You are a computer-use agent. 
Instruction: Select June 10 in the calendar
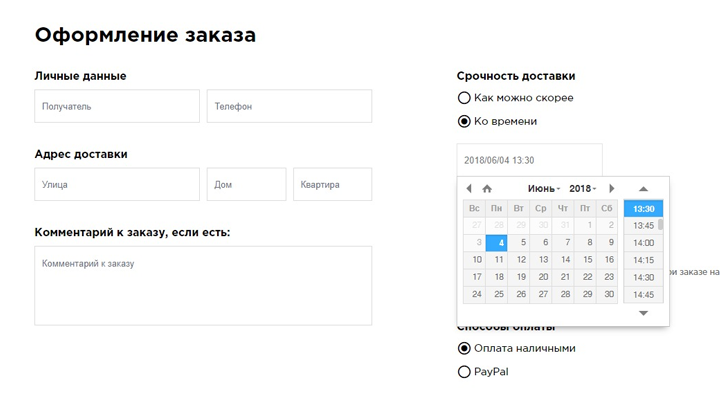[x=474, y=260]
